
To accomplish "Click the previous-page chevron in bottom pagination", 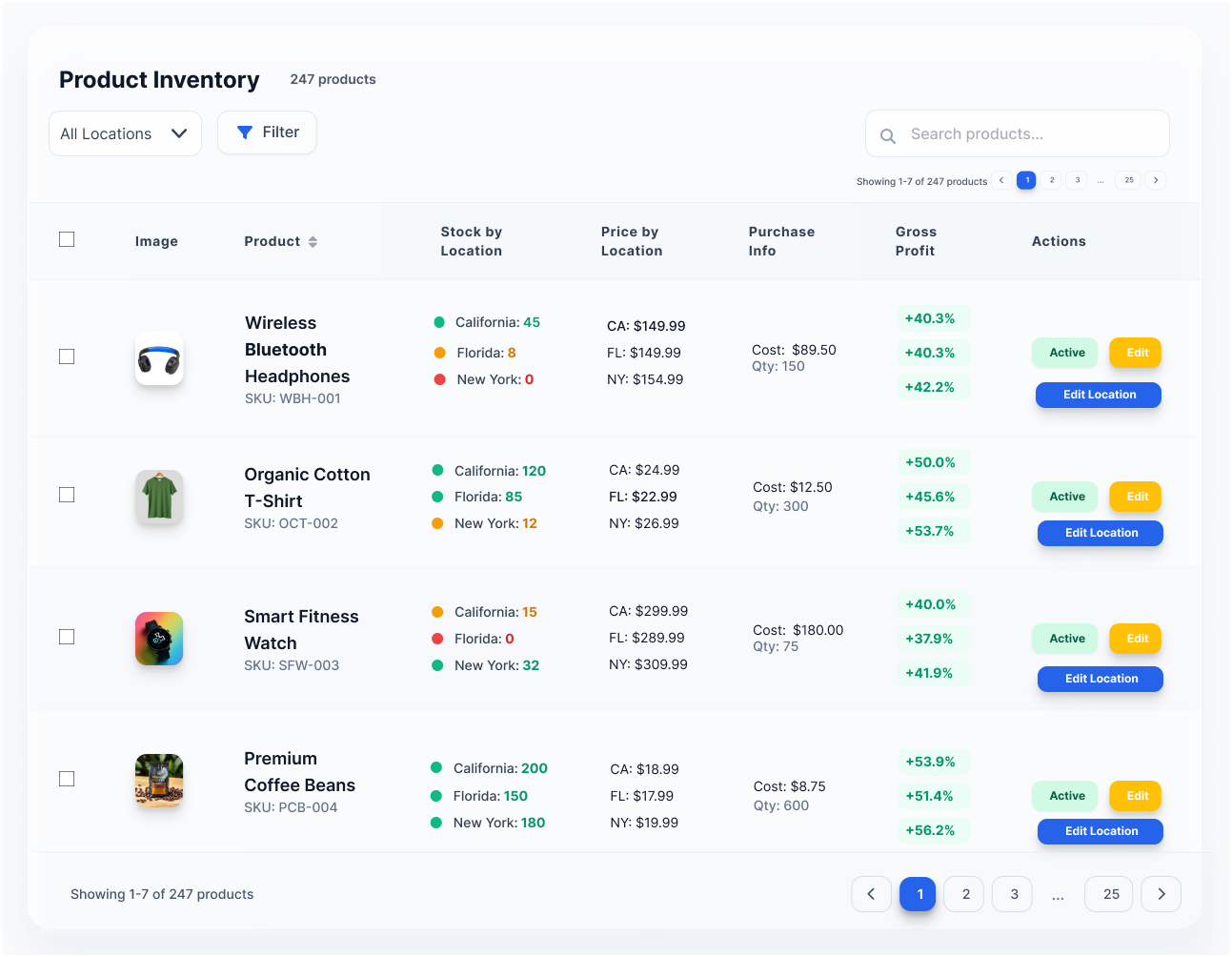I will pos(872,894).
